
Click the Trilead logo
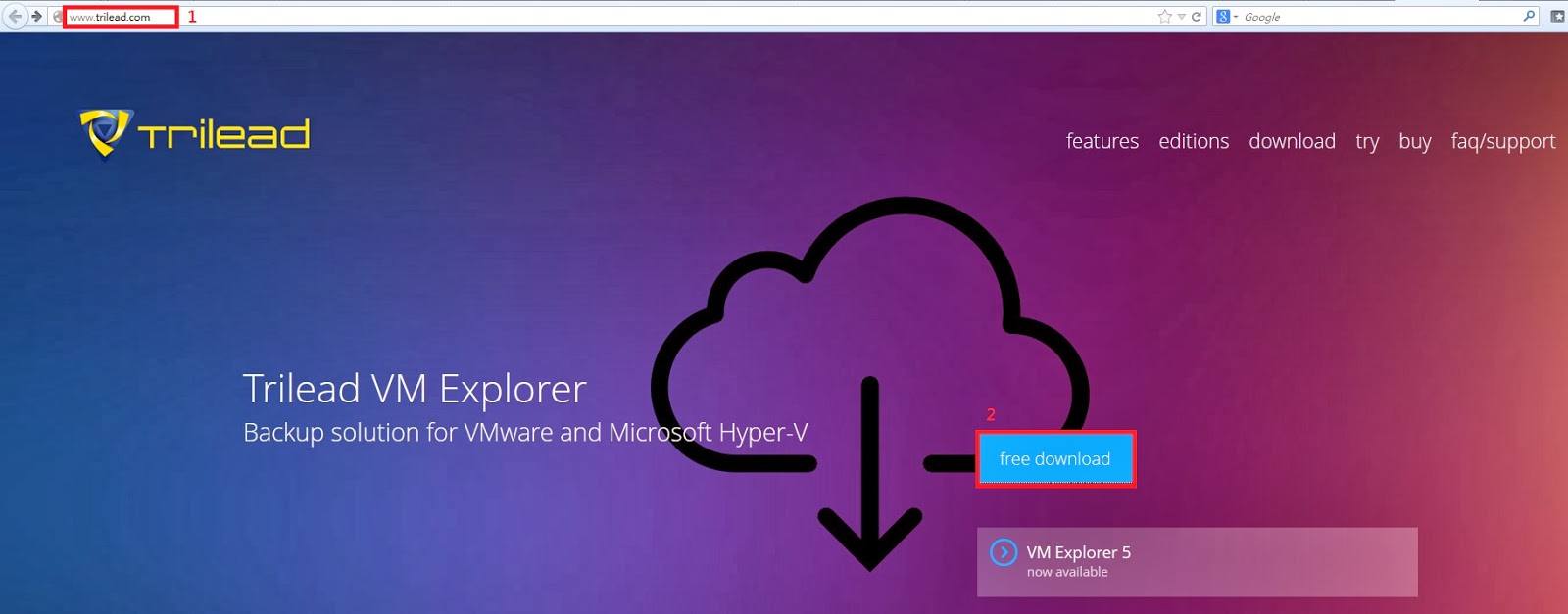click(x=195, y=133)
